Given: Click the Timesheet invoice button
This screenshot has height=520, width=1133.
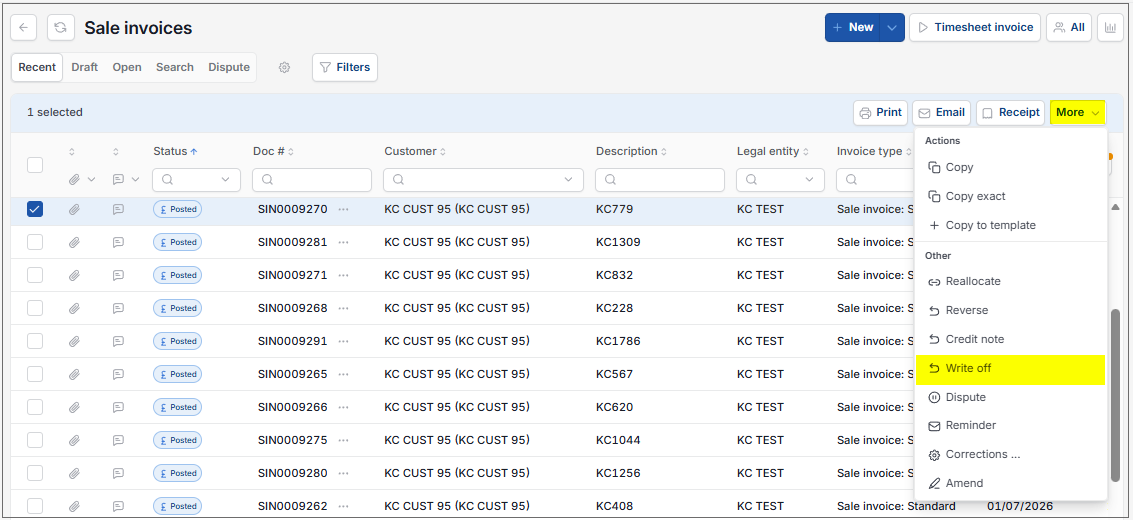Looking at the screenshot, I should (975, 27).
